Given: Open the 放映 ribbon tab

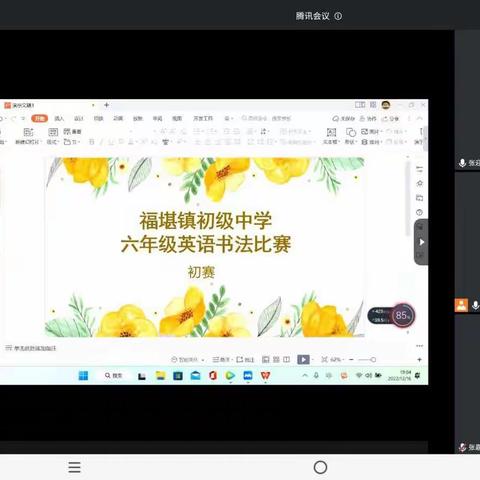Looking at the screenshot, I should click(x=138, y=118).
